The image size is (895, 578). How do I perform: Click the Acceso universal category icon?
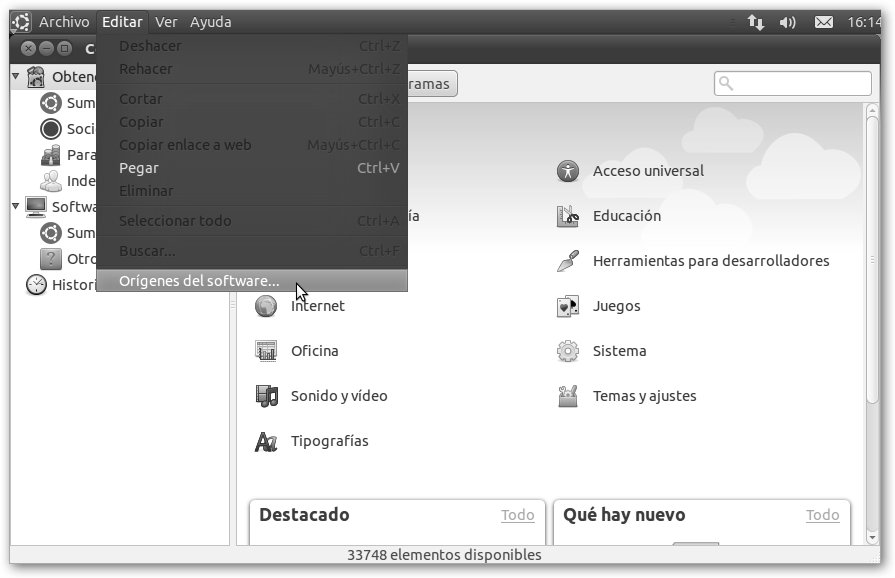coord(568,171)
